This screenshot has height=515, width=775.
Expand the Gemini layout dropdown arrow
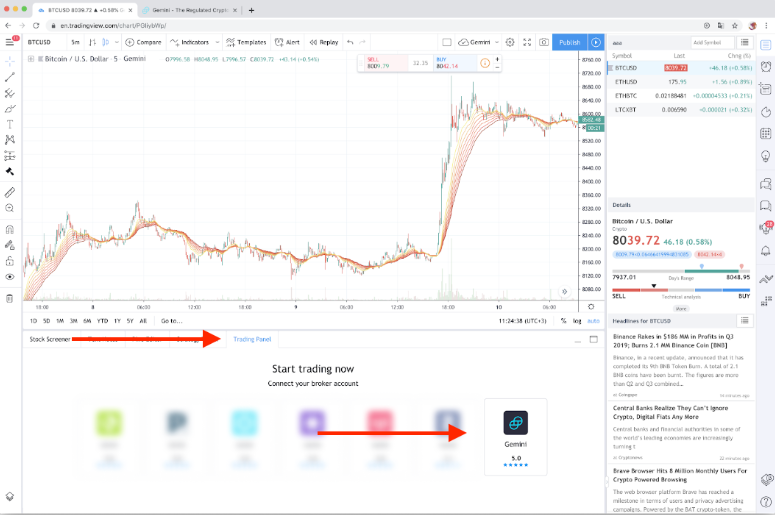pyautogui.click(x=497, y=43)
